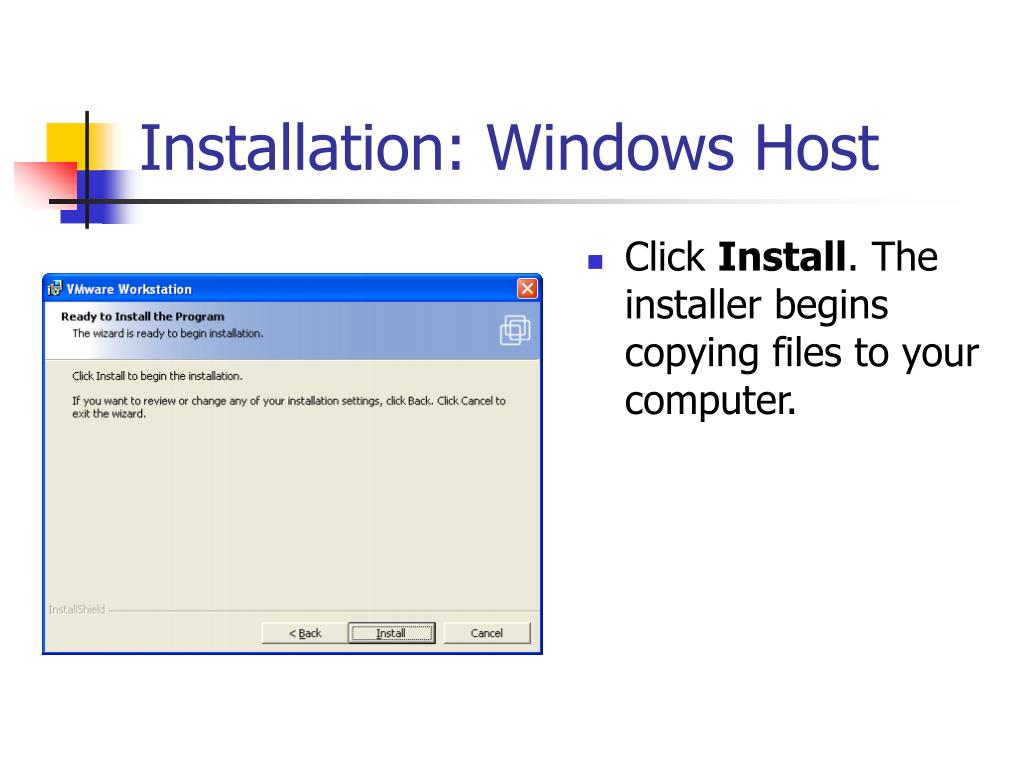Click the copying files to your text

[x=802, y=353]
